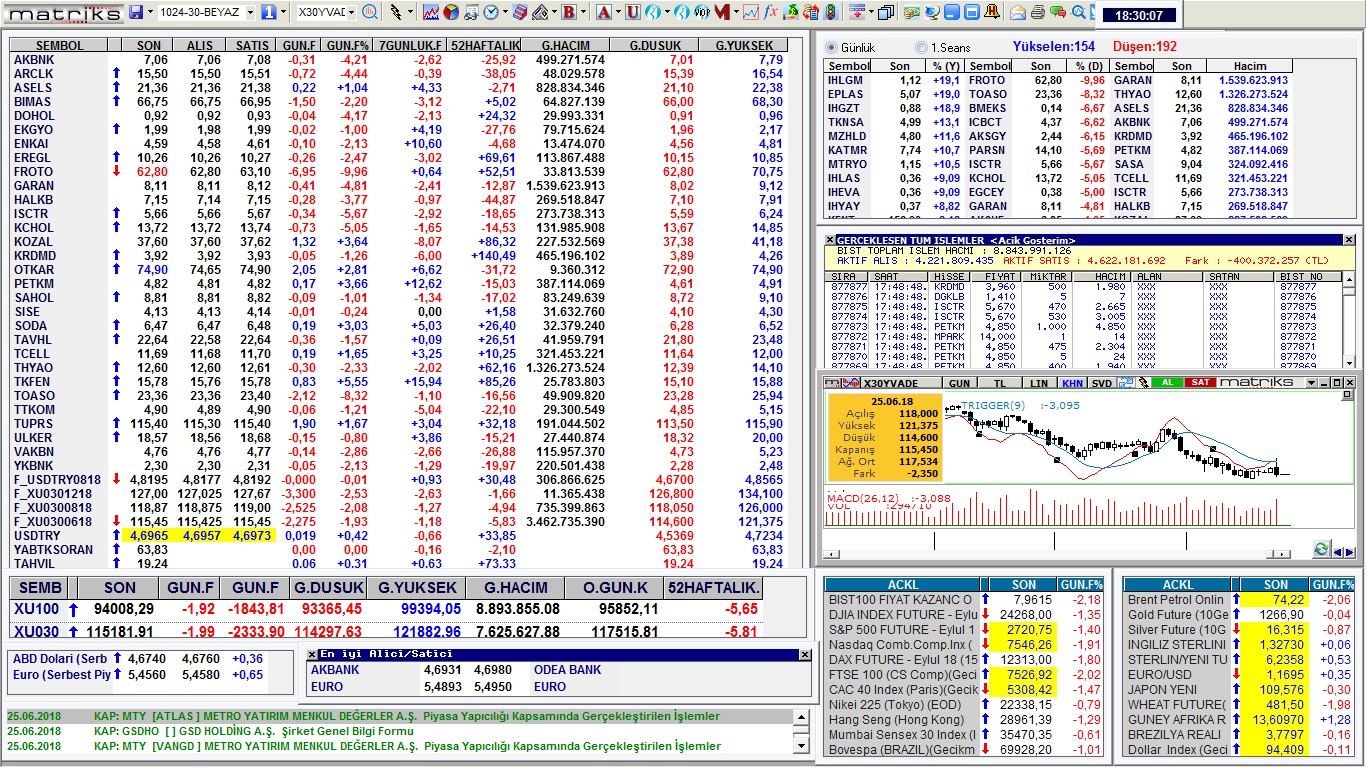The image size is (1366, 768).
Task: Click the printer icon in the toolbar
Action: [1037, 12]
